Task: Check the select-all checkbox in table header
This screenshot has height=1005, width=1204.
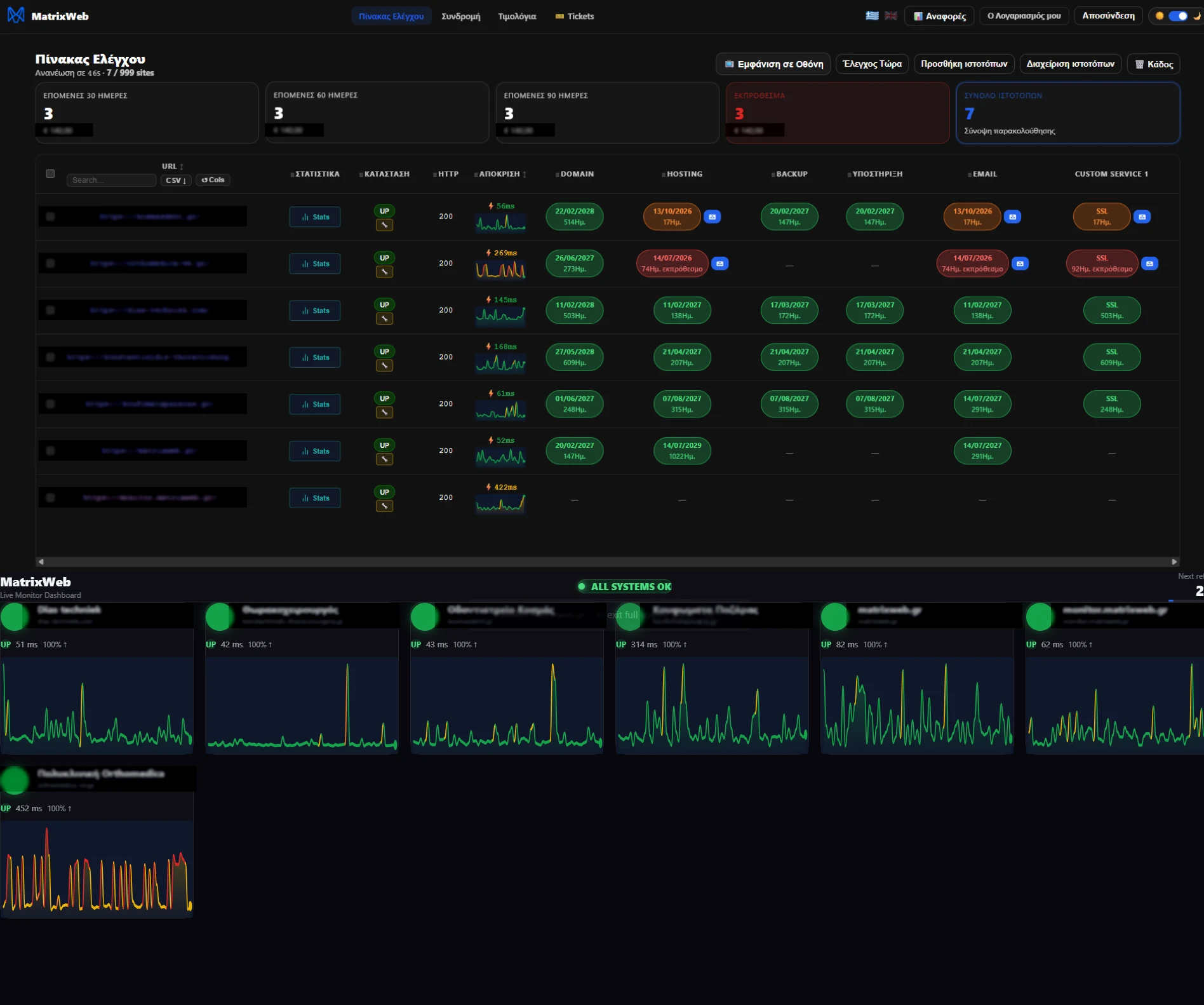Action: click(x=50, y=173)
